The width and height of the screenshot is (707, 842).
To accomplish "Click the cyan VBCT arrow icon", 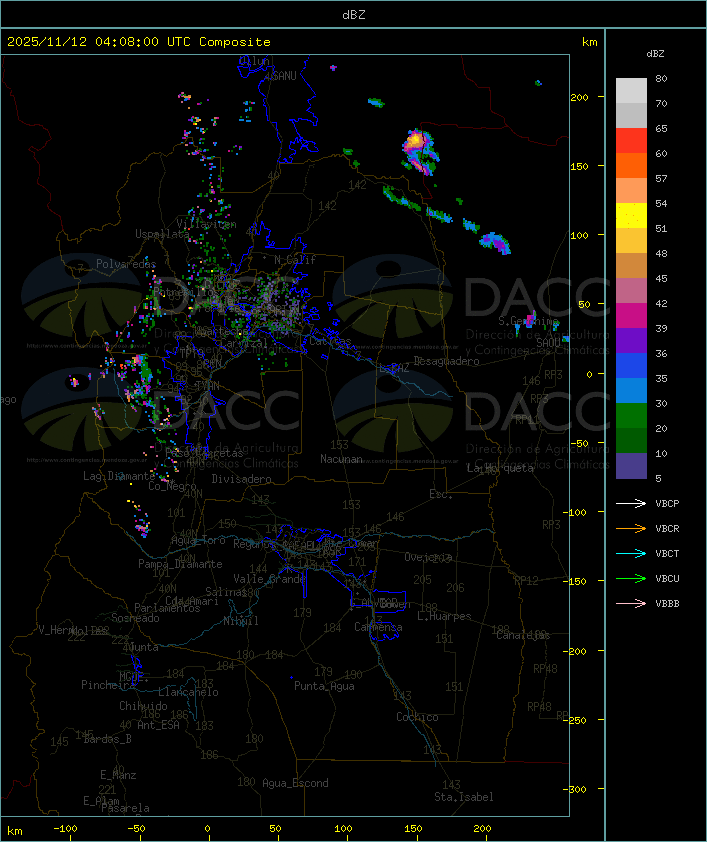I will [631, 553].
